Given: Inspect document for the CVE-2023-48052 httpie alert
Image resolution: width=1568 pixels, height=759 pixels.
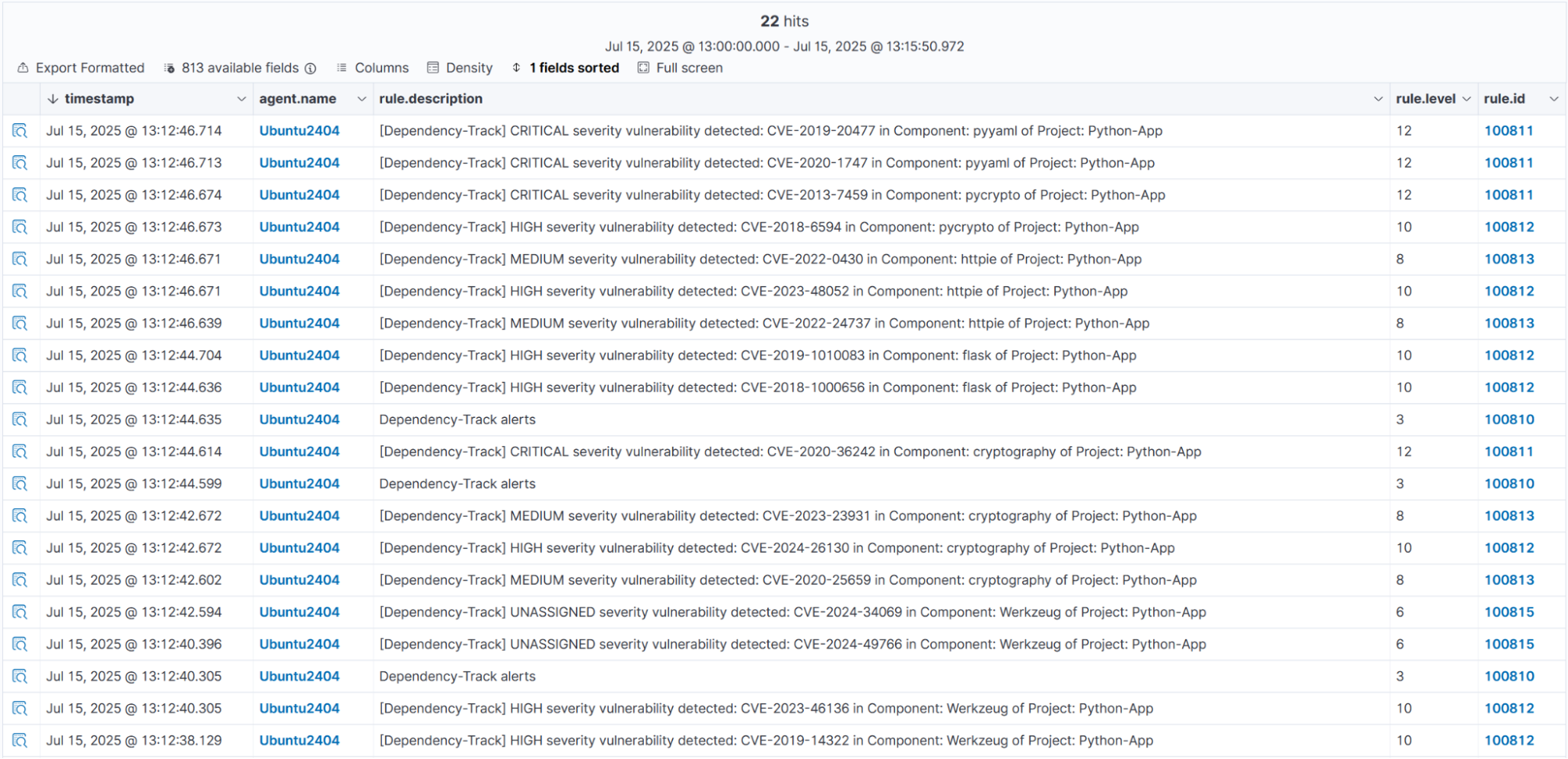Looking at the screenshot, I should click(20, 292).
